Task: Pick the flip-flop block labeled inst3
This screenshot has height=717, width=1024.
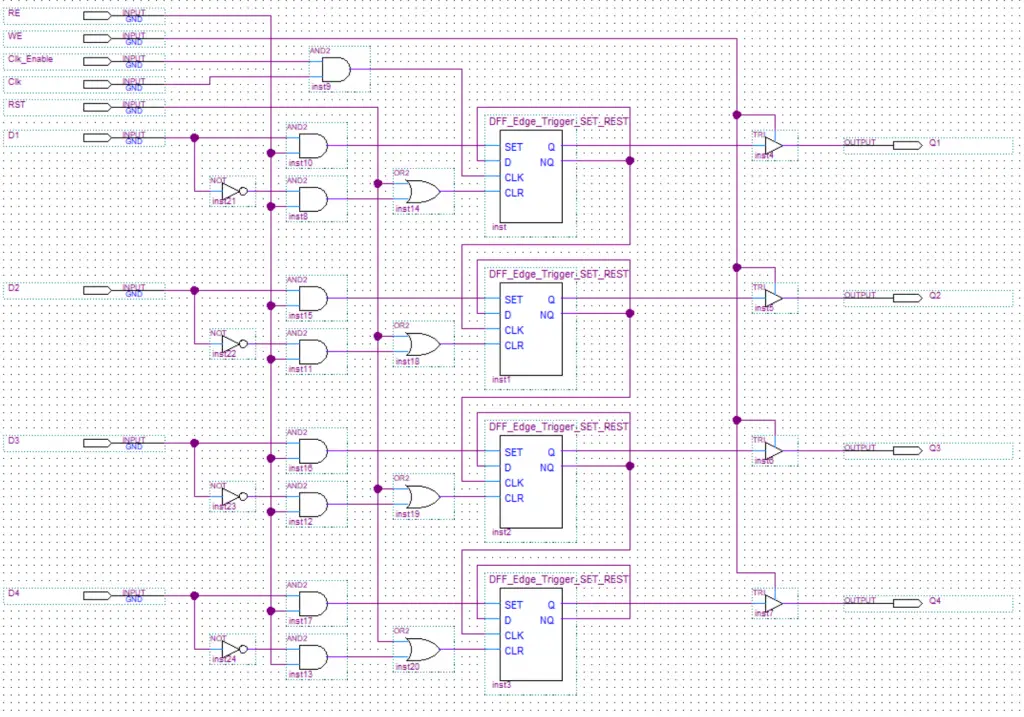Action: tap(531, 635)
